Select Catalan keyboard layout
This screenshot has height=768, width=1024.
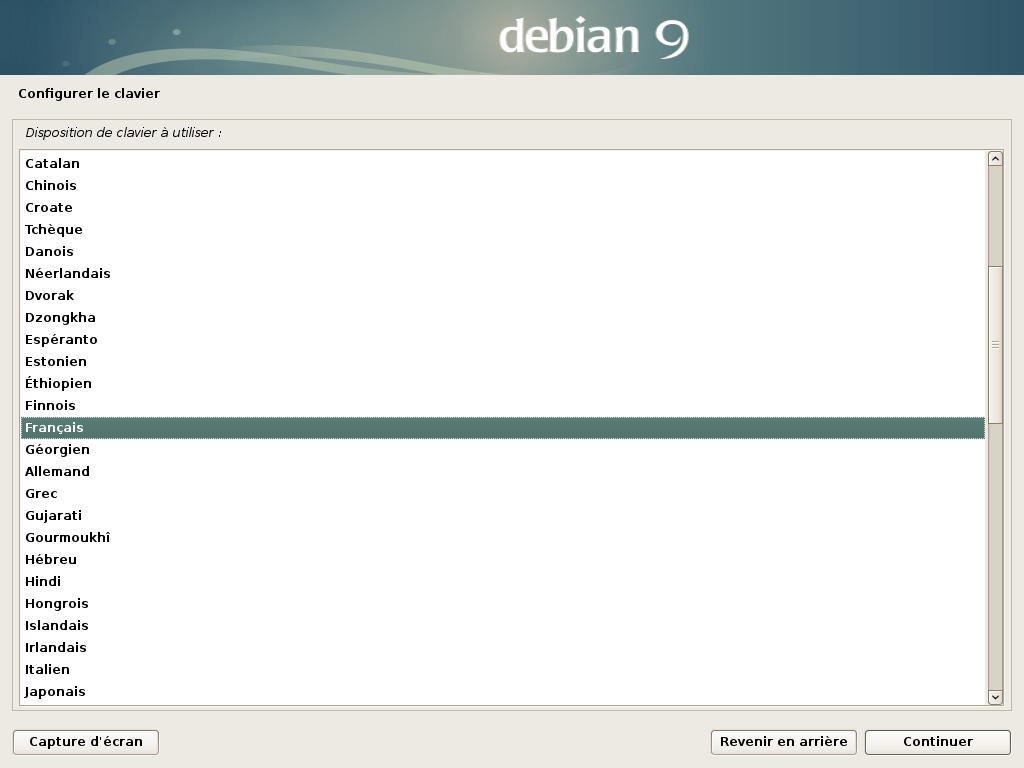coord(502,163)
